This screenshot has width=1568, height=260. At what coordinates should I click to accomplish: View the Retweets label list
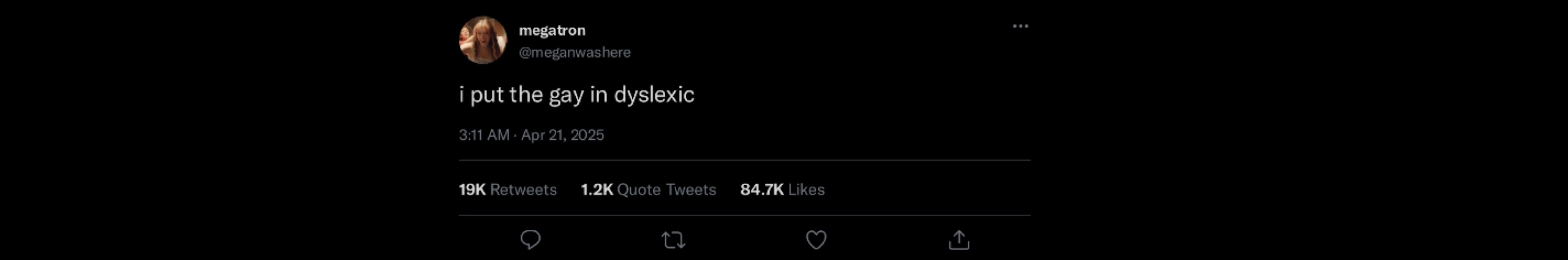click(x=524, y=189)
